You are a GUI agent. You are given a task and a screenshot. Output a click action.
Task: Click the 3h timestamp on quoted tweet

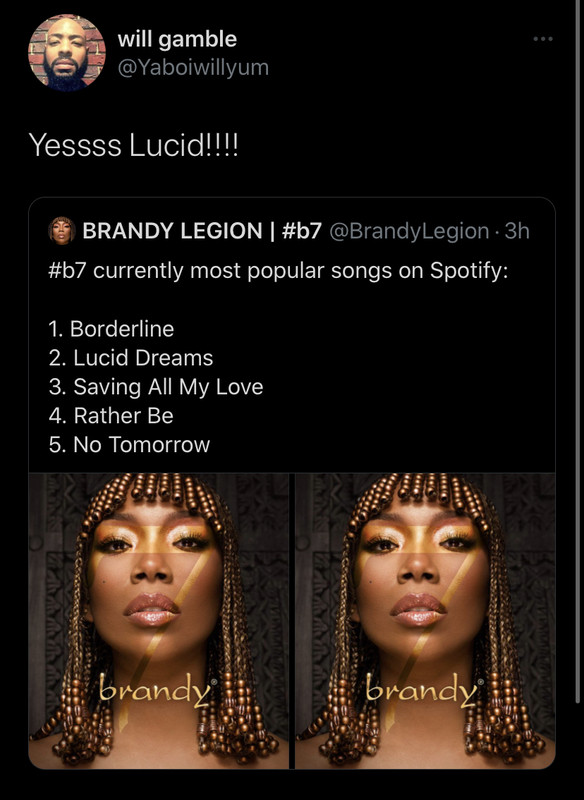point(517,231)
